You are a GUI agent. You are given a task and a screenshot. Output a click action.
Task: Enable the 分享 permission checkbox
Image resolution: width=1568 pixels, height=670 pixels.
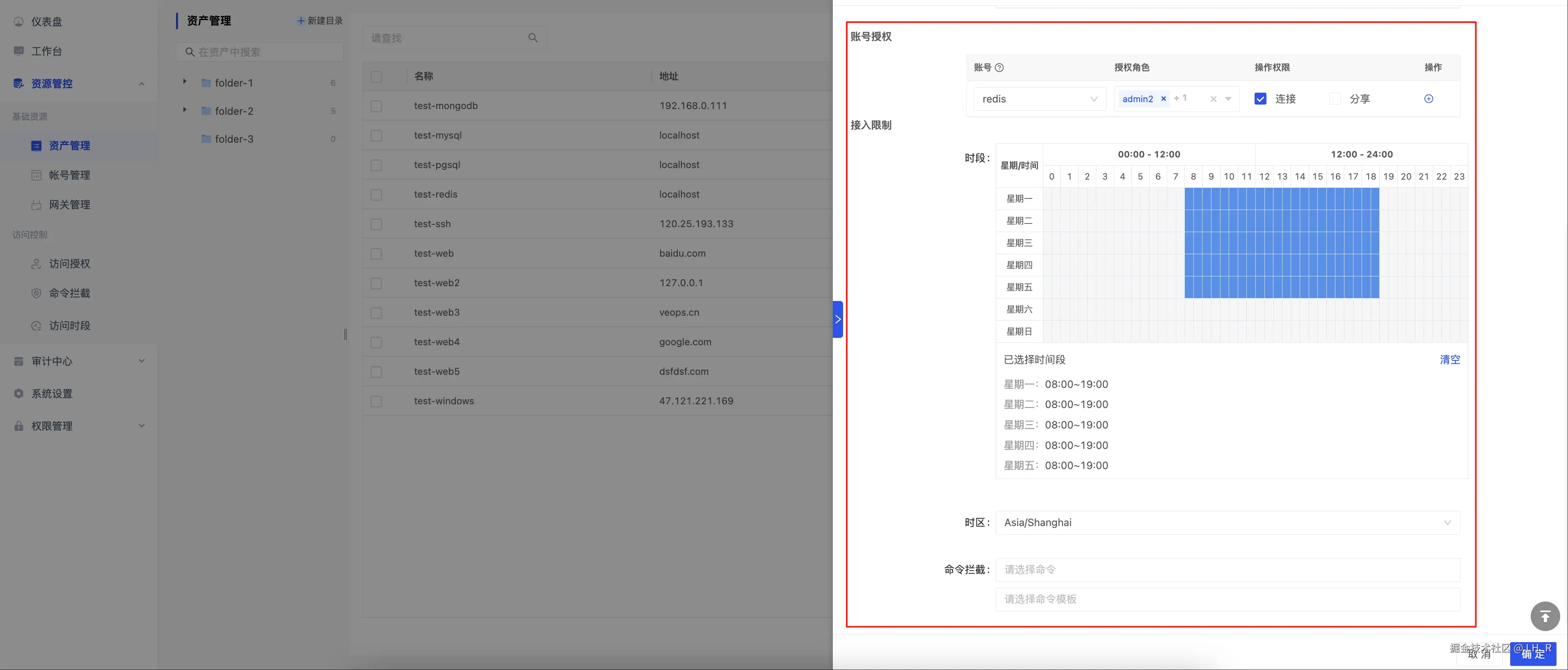coord(1334,98)
